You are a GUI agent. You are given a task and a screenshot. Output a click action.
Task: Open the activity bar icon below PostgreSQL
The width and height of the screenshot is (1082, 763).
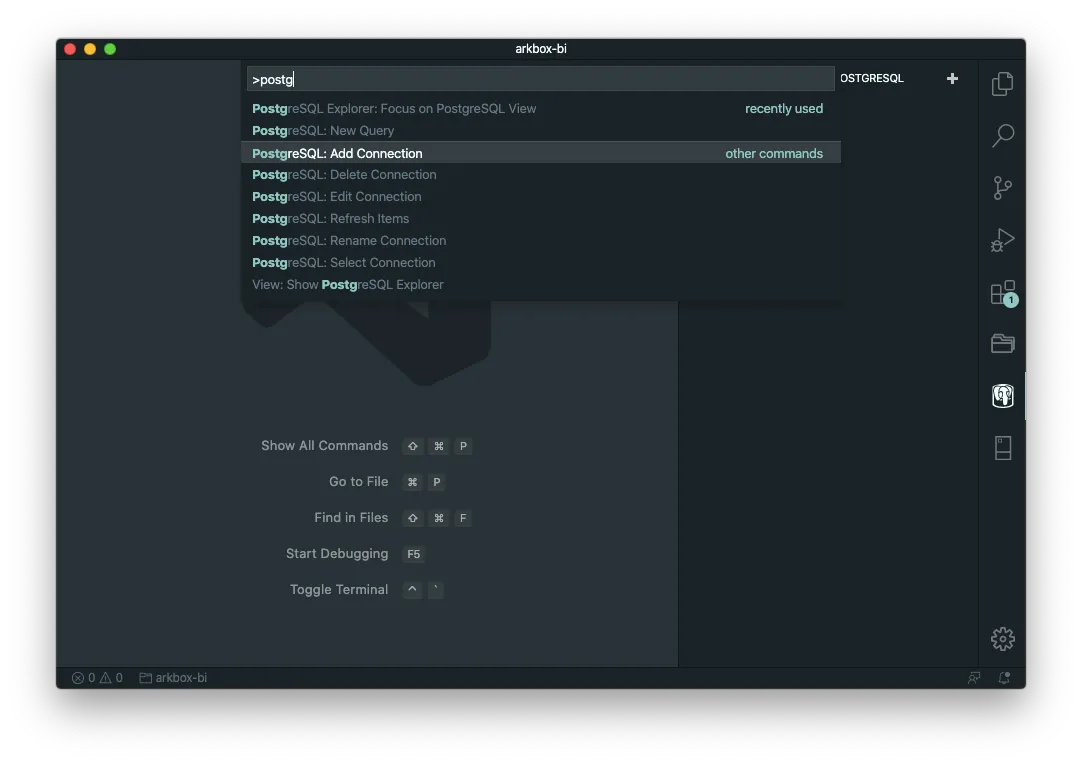(1003, 448)
